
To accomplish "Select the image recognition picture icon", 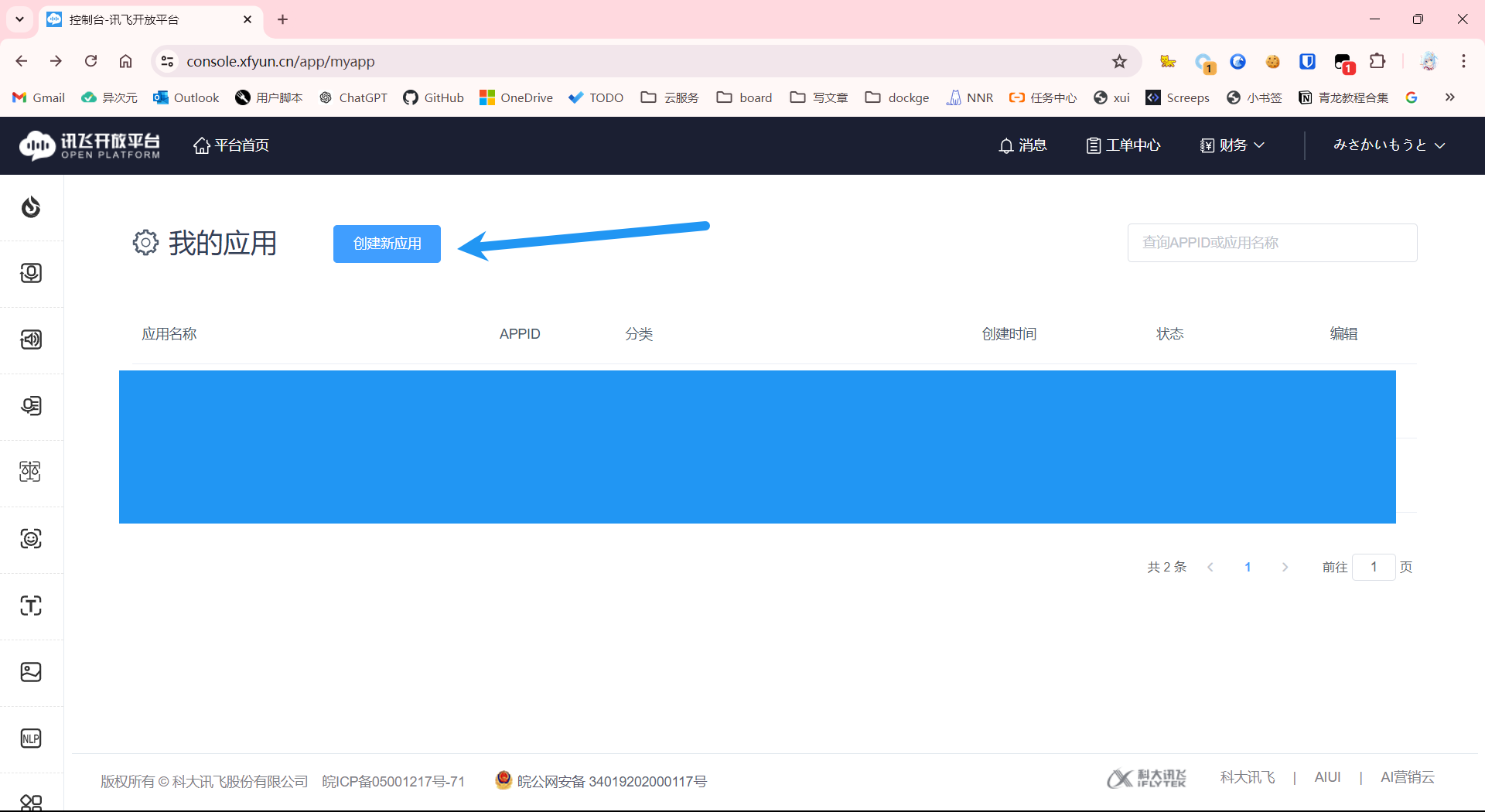I will click(31, 672).
